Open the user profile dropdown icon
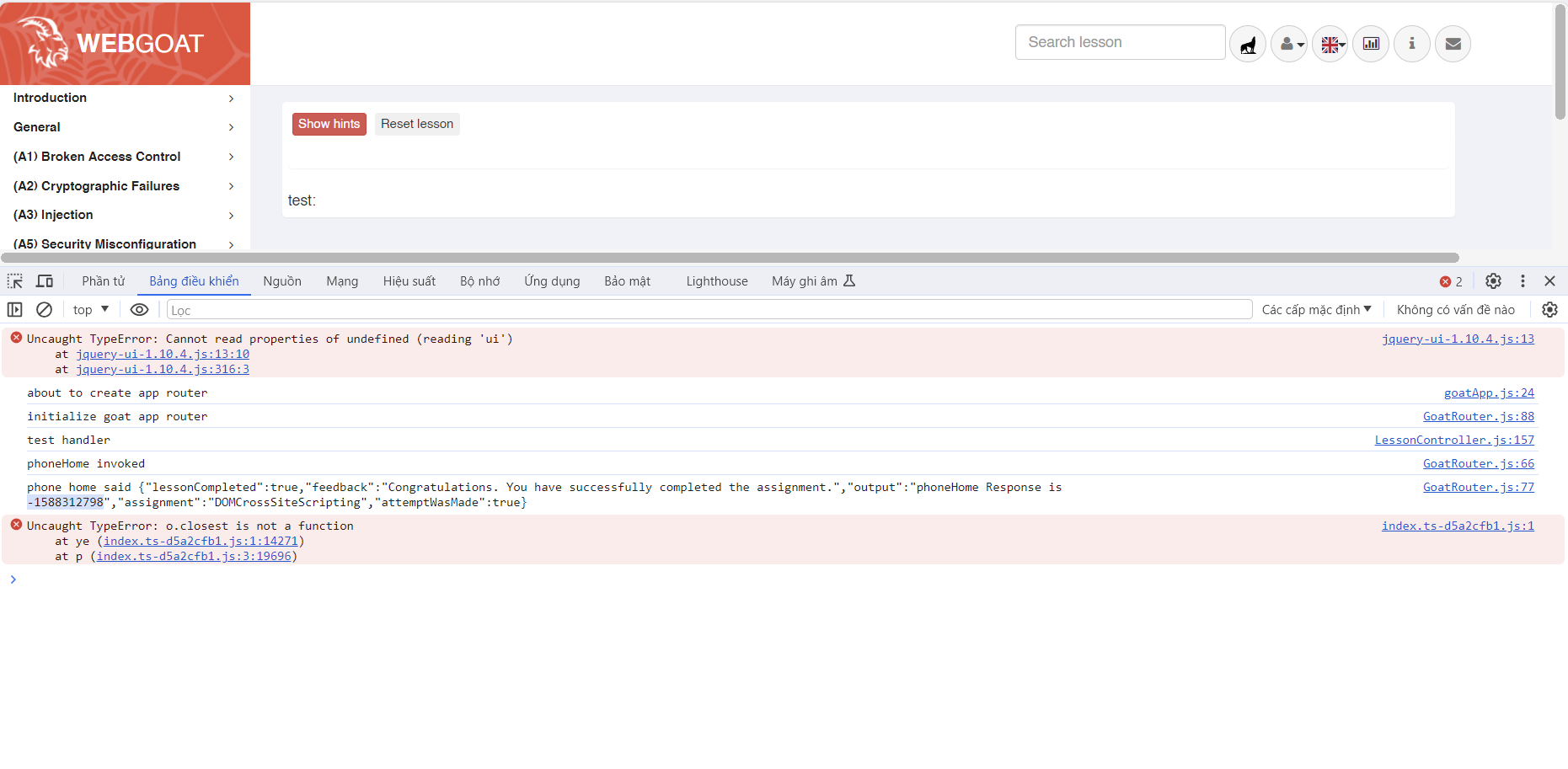1568x769 pixels. click(1289, 44)
